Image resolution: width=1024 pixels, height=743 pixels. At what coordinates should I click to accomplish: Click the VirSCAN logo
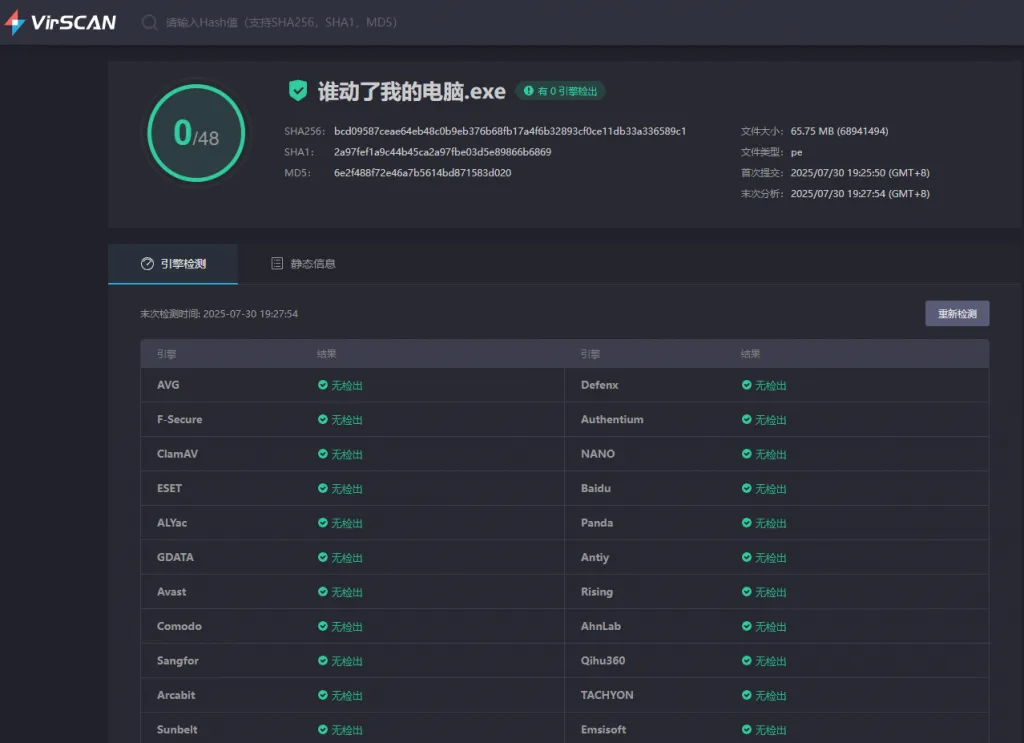(60, 22)
